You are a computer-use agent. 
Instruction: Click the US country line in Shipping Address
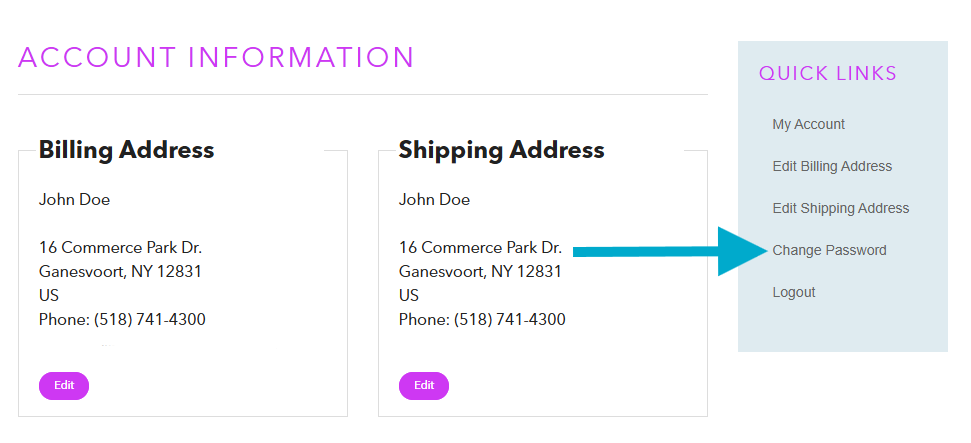tap(409, 295)
